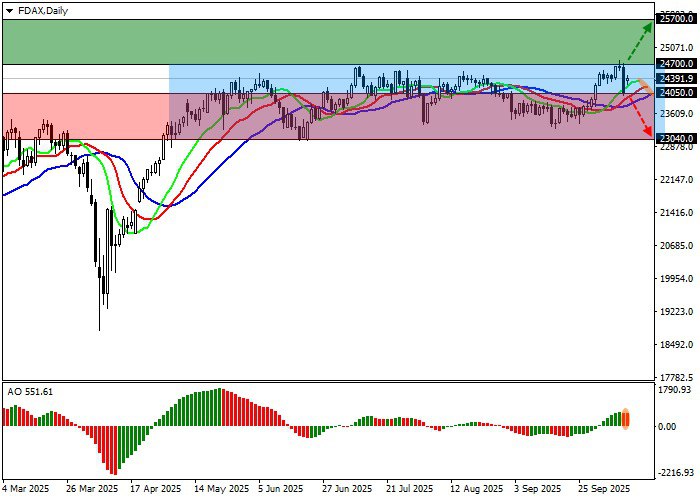Select the 24700.0 level label
This screenshot has height=500, width=700.
click(677, 64)
